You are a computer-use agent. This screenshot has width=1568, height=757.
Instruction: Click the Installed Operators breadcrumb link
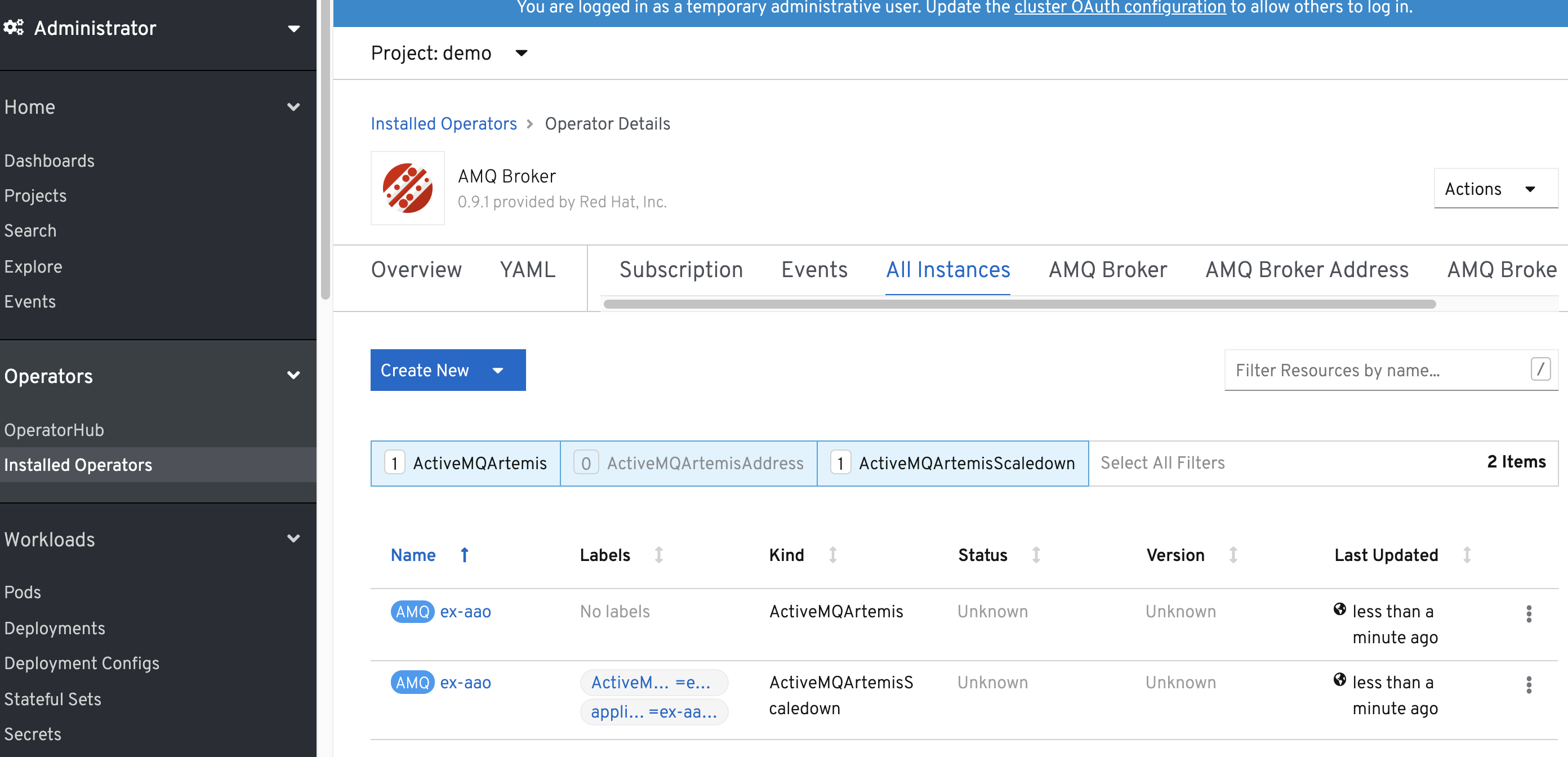[x=443, y=123]
